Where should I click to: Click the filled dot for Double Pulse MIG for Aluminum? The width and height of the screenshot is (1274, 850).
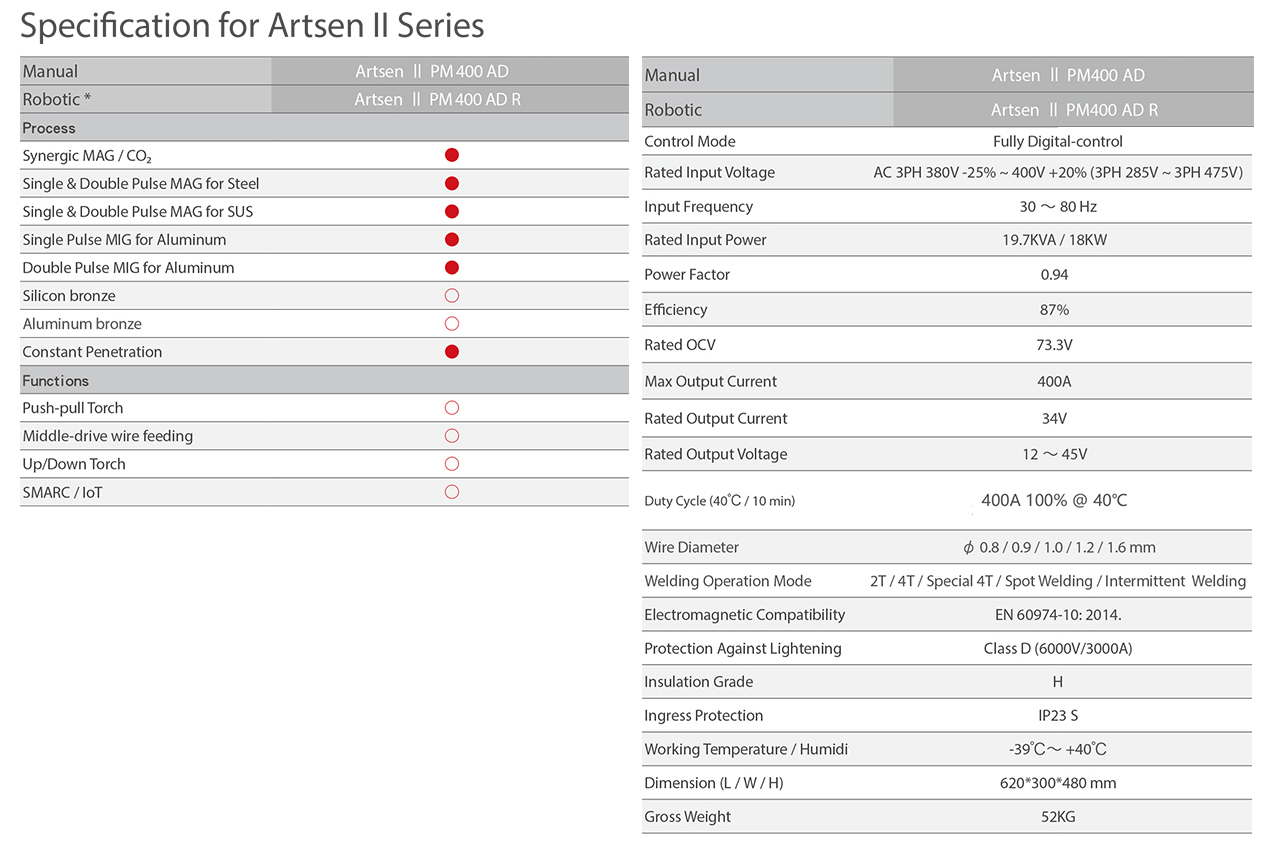pos(451,267)
